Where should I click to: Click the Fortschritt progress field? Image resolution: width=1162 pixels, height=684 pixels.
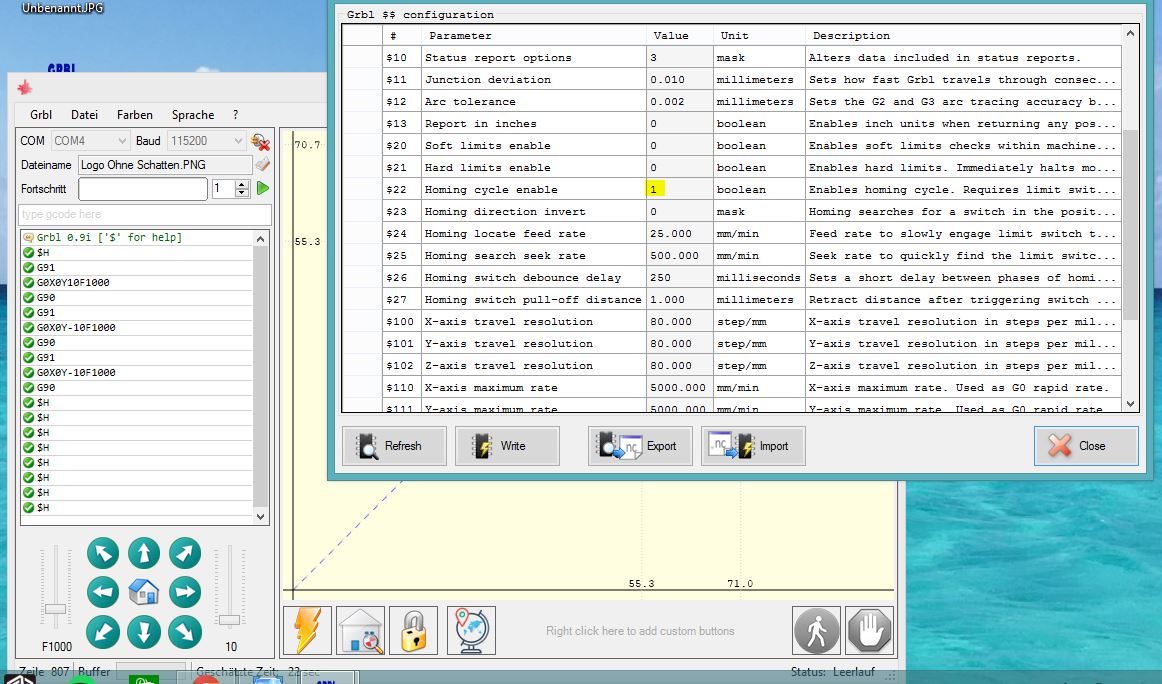(142, 189)
